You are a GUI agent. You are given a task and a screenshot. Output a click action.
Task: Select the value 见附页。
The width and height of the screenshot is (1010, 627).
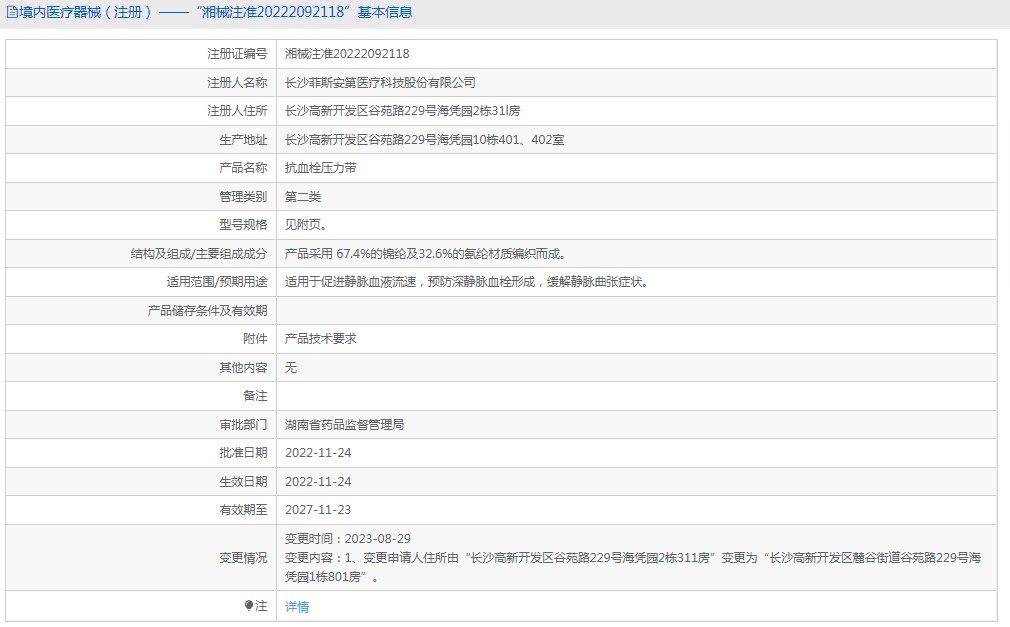click(306, 224)
